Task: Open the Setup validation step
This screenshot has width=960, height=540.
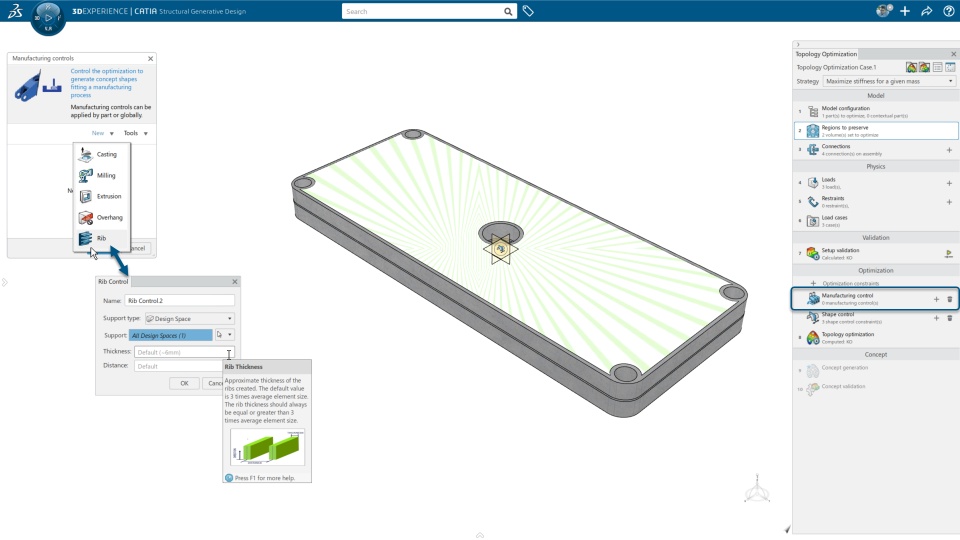Action: coord(868,253)
